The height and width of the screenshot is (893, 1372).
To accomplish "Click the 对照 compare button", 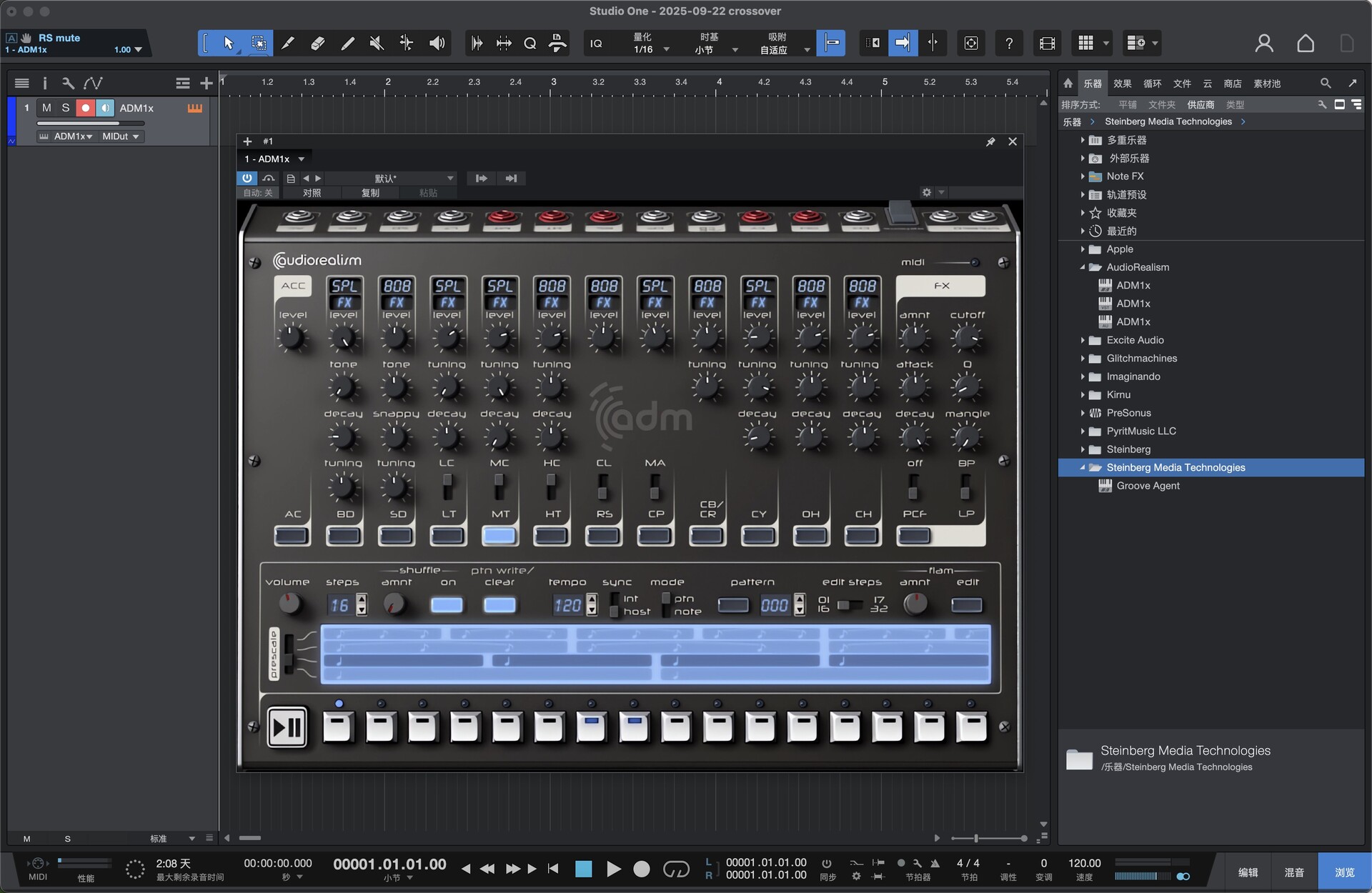I will point(312,193).
